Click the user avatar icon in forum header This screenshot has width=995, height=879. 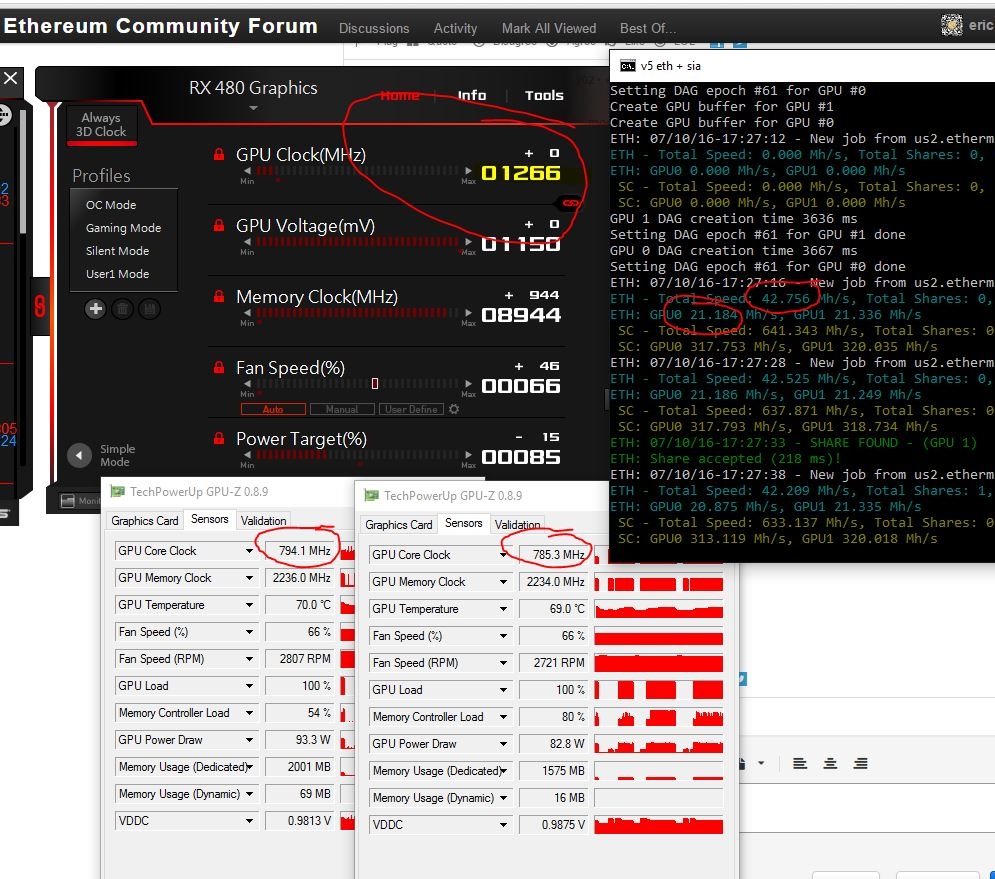[x=951, y=25]
